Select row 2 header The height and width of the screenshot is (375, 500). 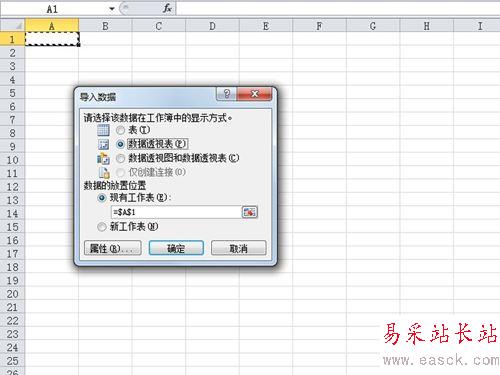[13, 53]
